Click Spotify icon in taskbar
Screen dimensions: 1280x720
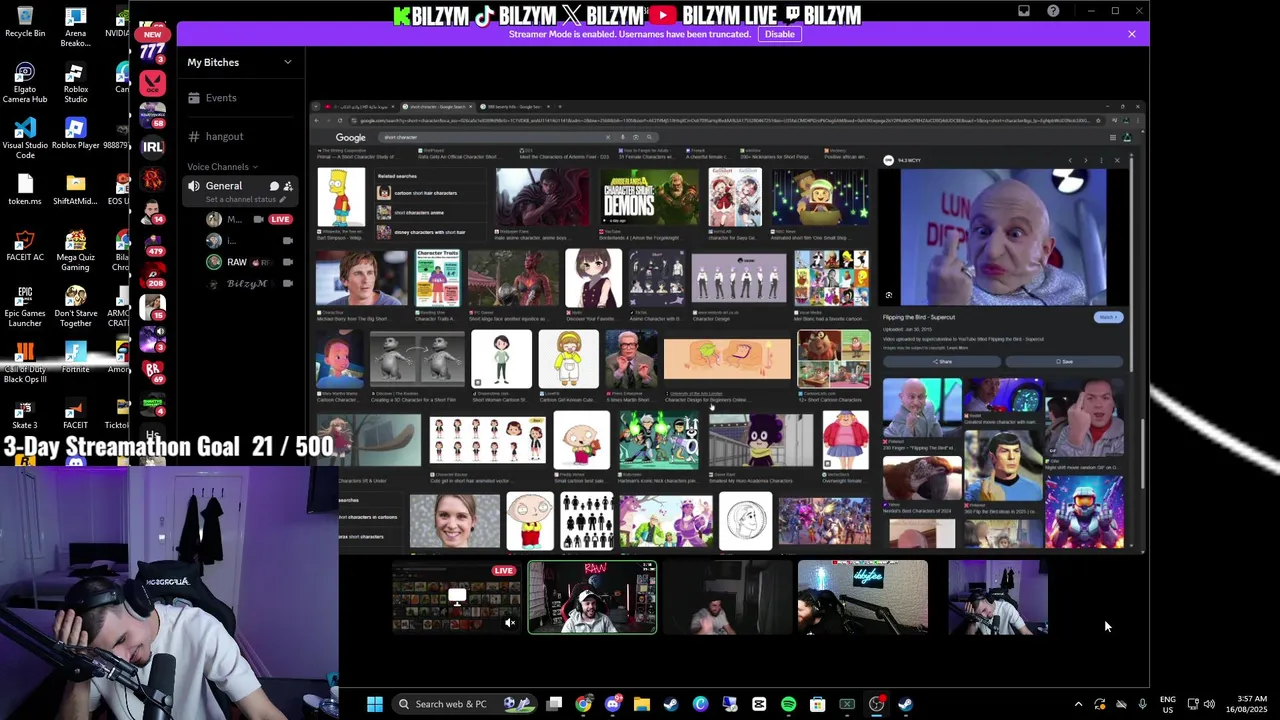788,704
